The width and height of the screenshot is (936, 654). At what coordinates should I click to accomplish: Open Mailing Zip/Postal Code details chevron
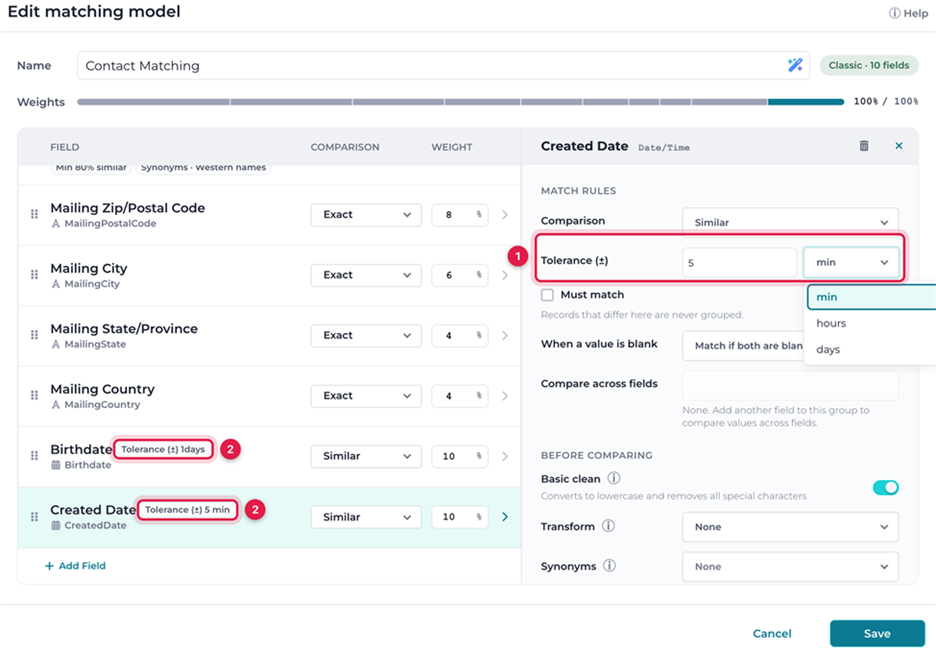point(505,215)
